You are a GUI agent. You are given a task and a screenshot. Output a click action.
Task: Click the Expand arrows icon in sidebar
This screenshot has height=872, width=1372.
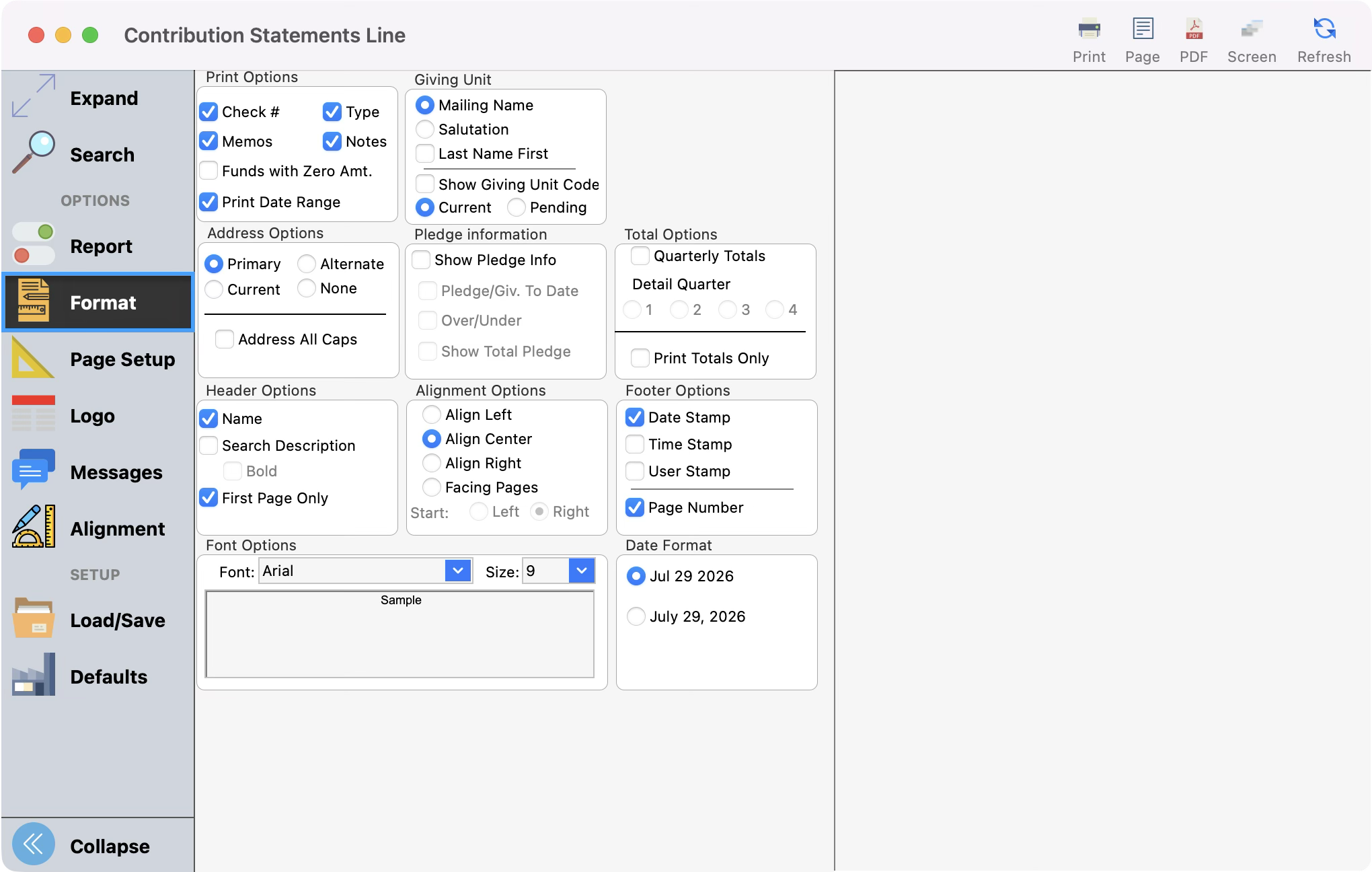34,96
